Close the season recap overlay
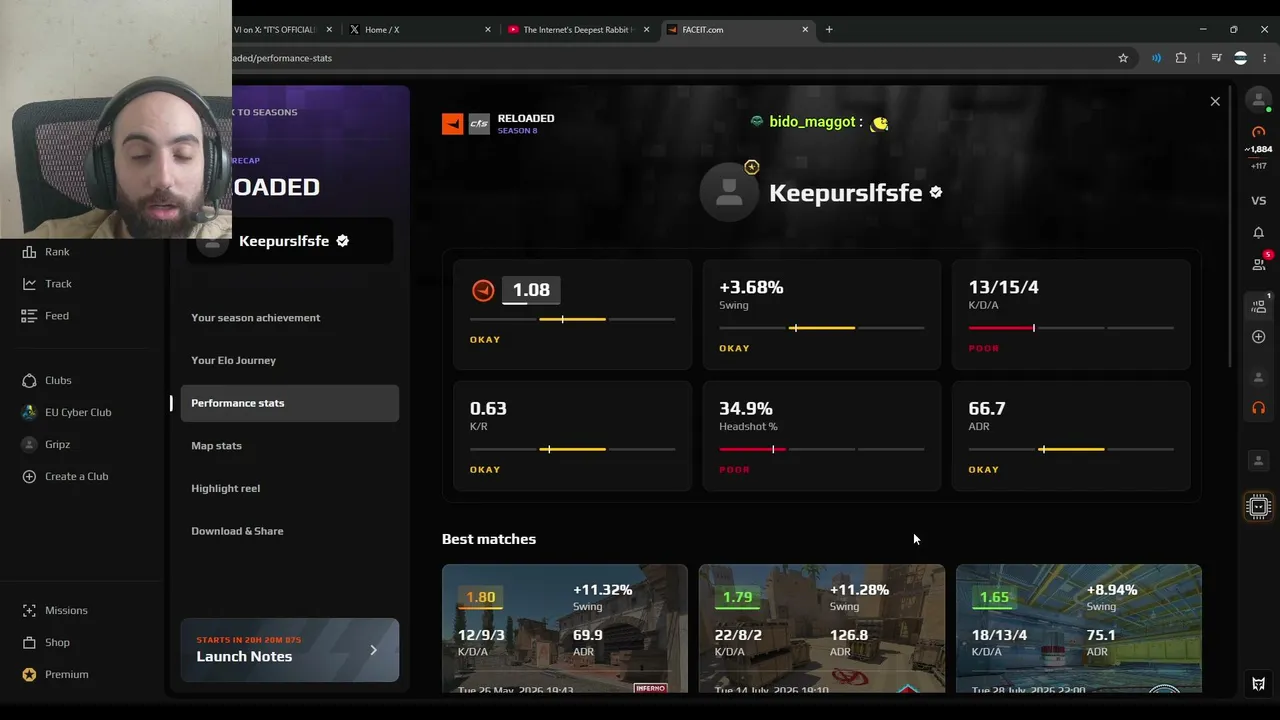The height and width of the screenshot is (720, 1280). (x=1215, y=102)
